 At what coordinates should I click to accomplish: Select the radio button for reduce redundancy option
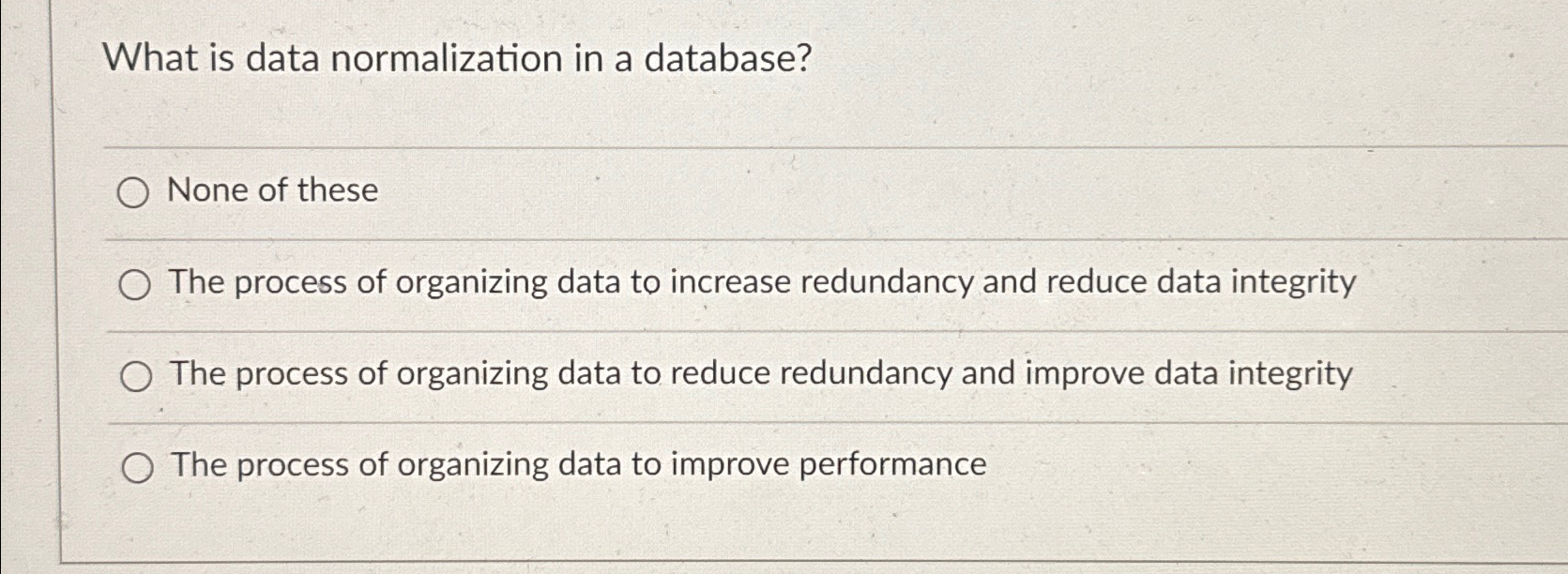134,375
